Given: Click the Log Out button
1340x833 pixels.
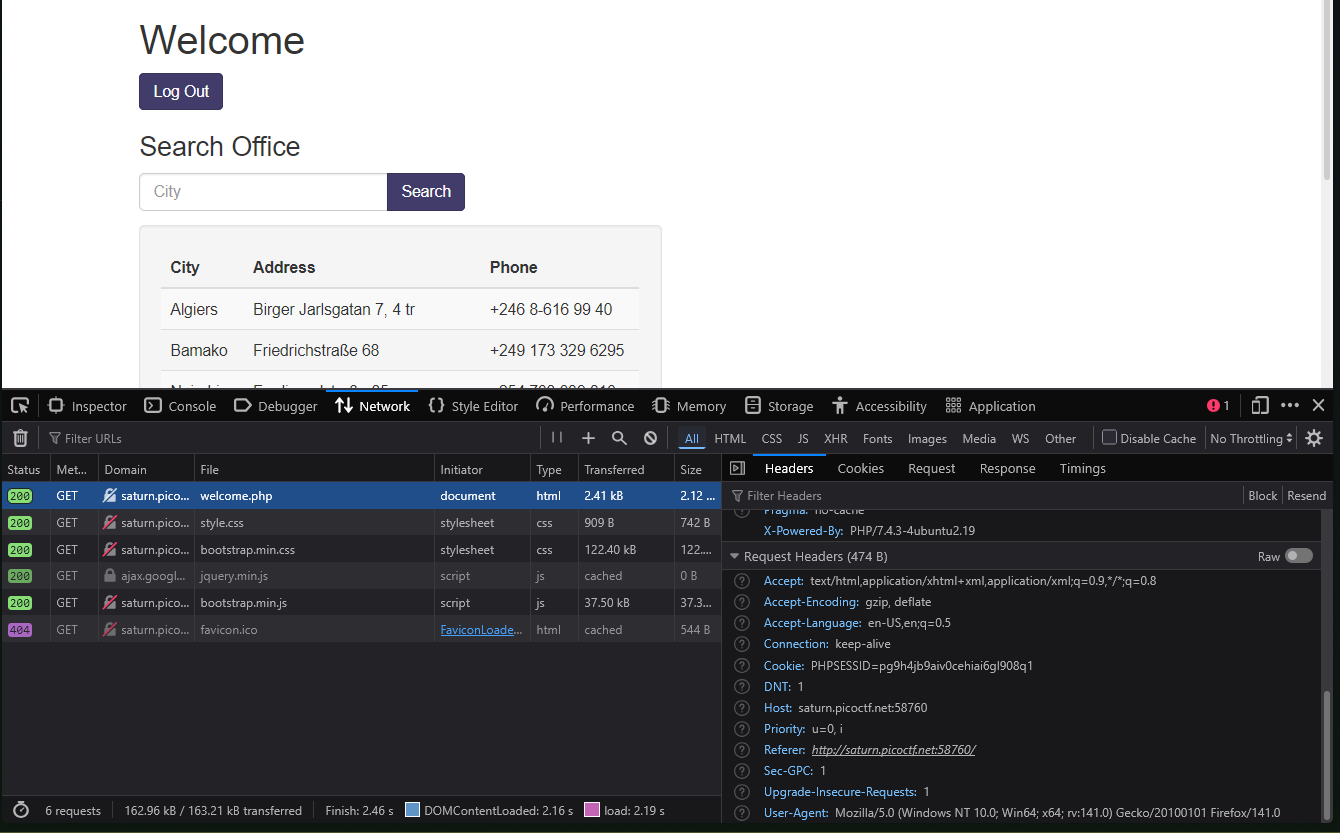Looking at the screenshot, I should tap(181, 91).
